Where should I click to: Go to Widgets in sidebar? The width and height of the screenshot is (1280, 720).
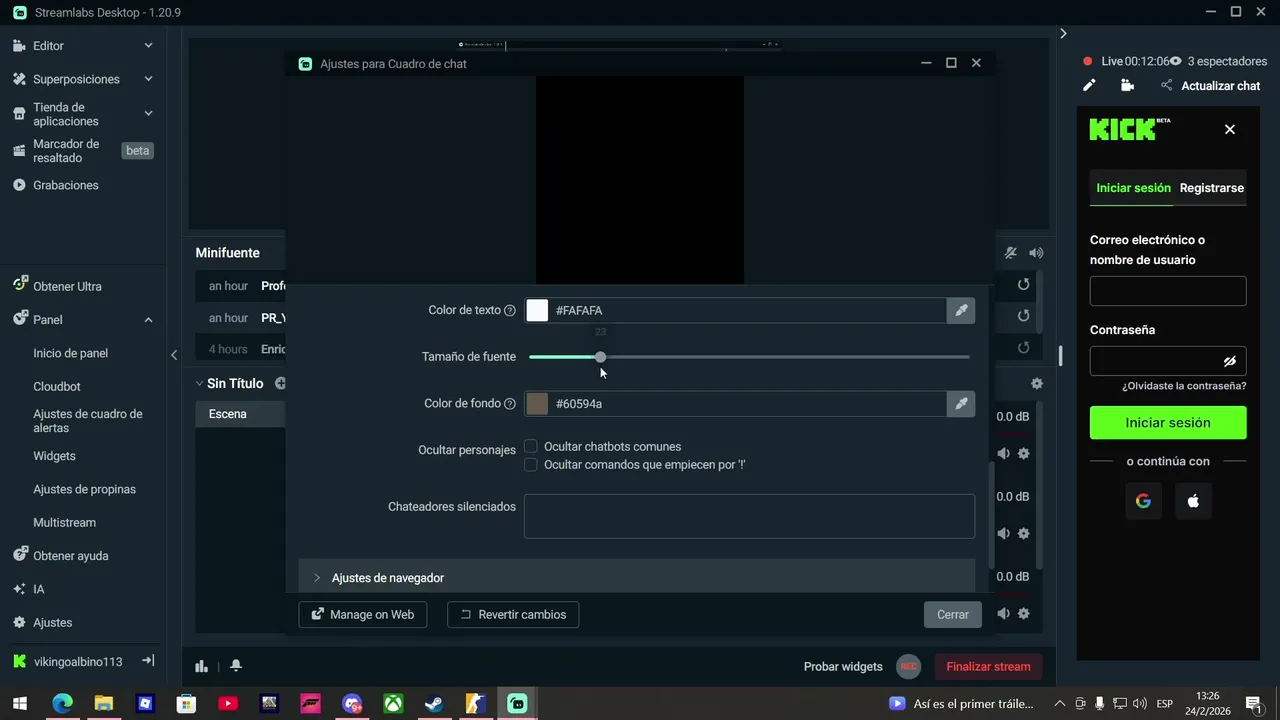pos(54,456)
